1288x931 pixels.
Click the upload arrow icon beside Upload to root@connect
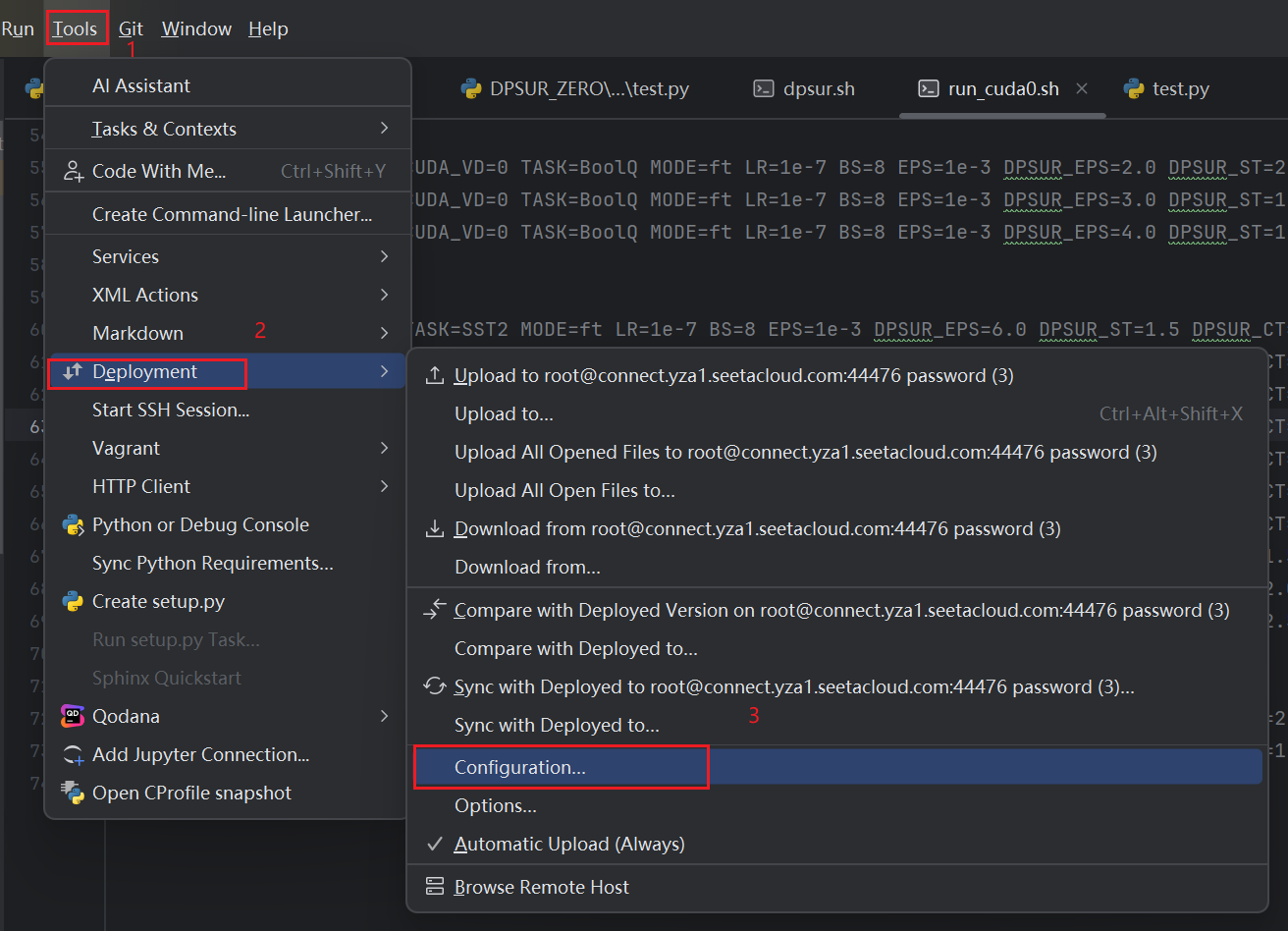pos(434,373)
